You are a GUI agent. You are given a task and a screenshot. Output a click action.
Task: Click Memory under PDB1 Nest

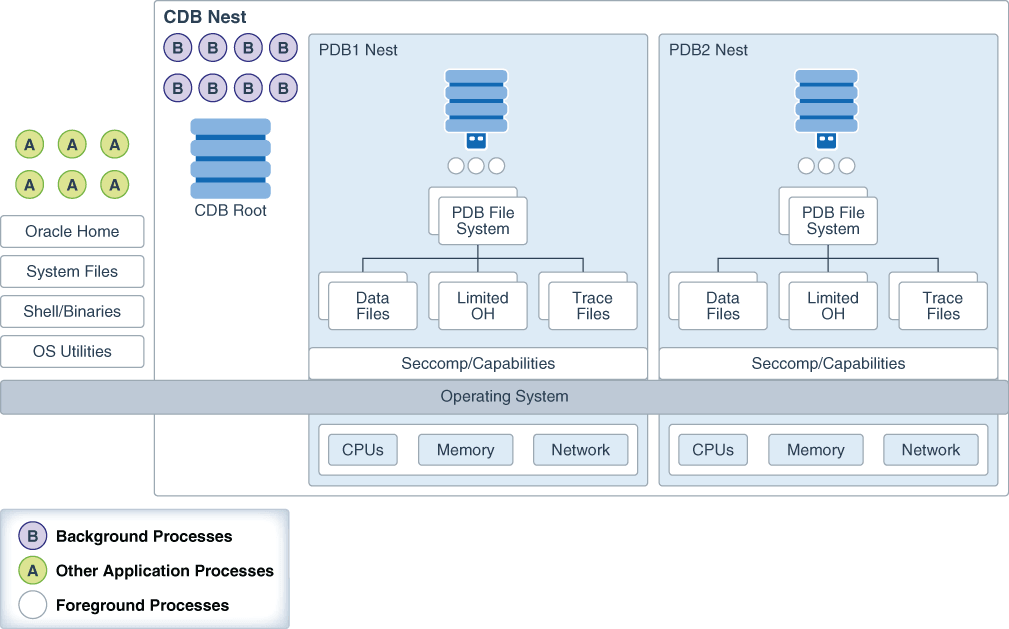click(x=466, y=450)
